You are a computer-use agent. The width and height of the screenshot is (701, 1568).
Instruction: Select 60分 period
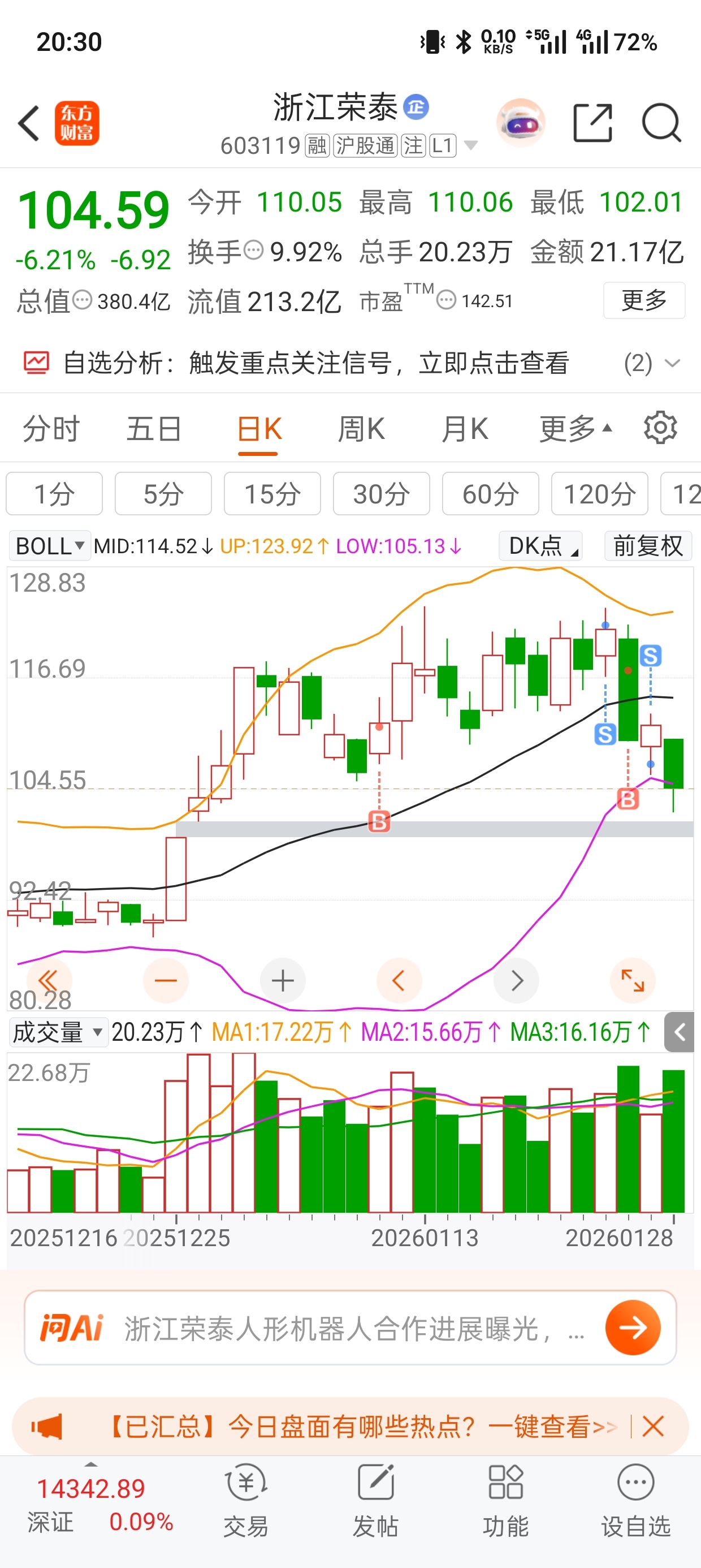(491, 494)
